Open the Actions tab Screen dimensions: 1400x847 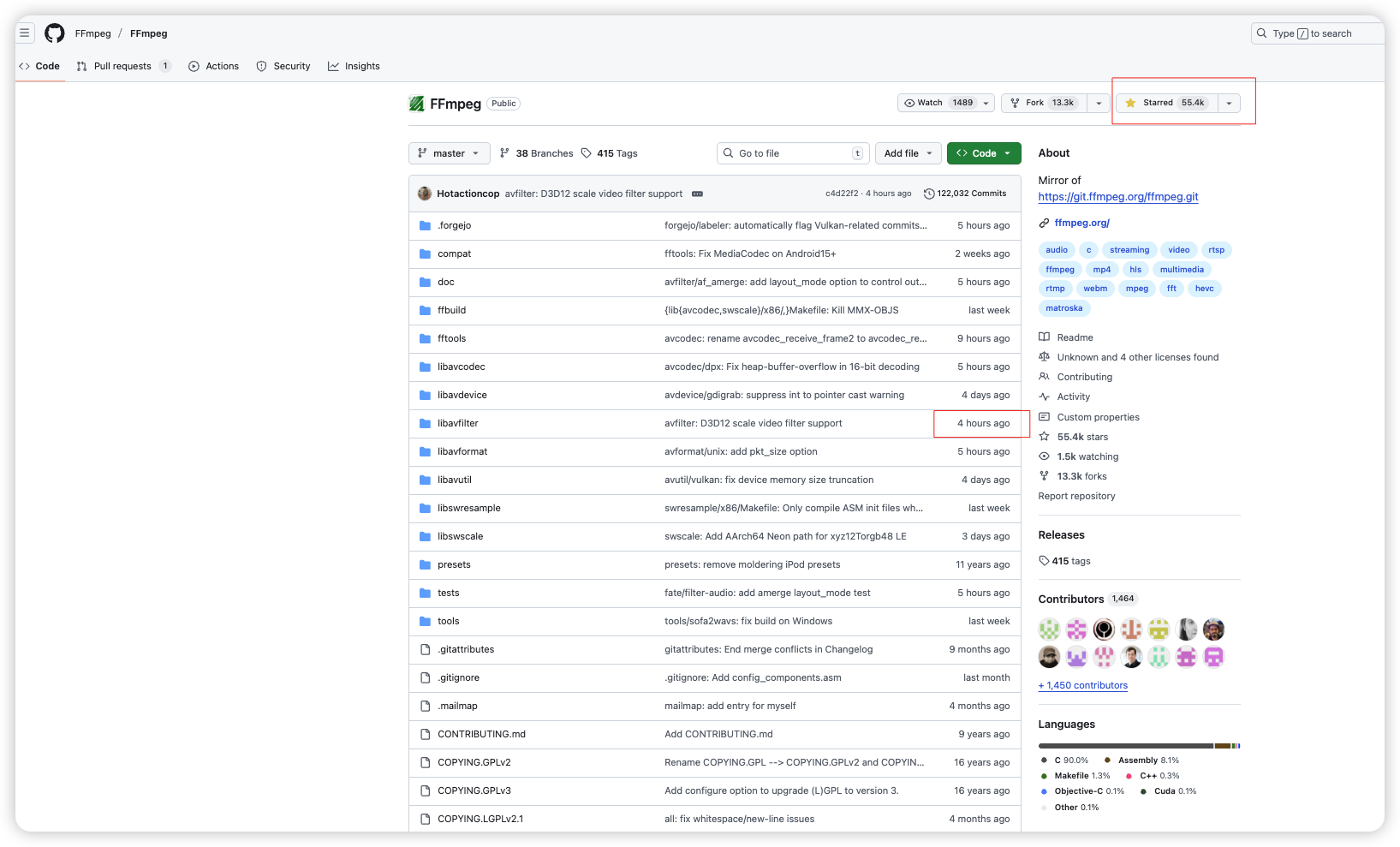214,66
